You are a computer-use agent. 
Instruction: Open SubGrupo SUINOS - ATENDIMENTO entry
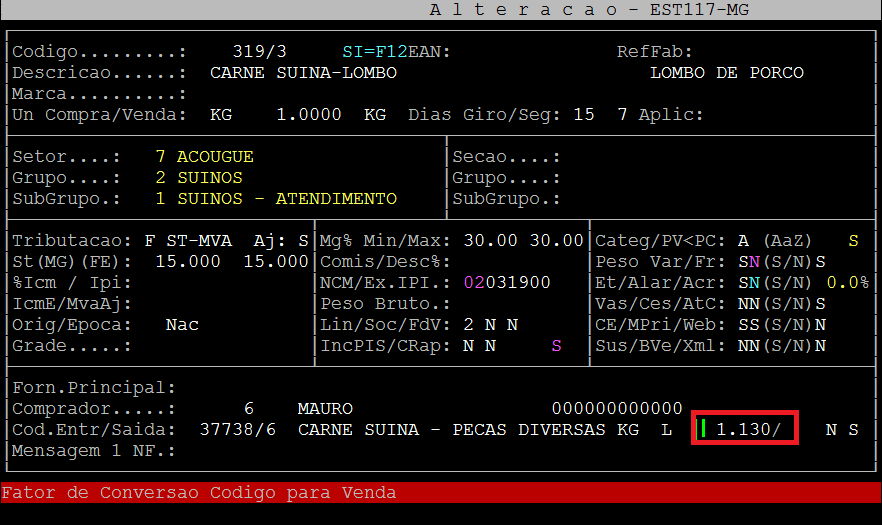276,199
